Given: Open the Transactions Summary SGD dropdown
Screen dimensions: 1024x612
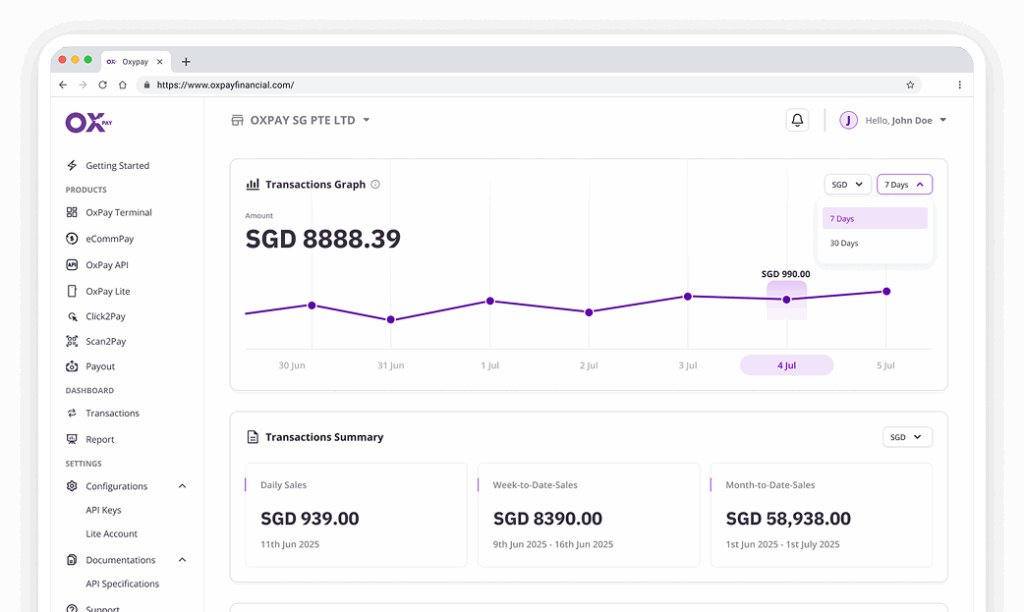Looking at the screenshot, I should (x=906, y=436).
